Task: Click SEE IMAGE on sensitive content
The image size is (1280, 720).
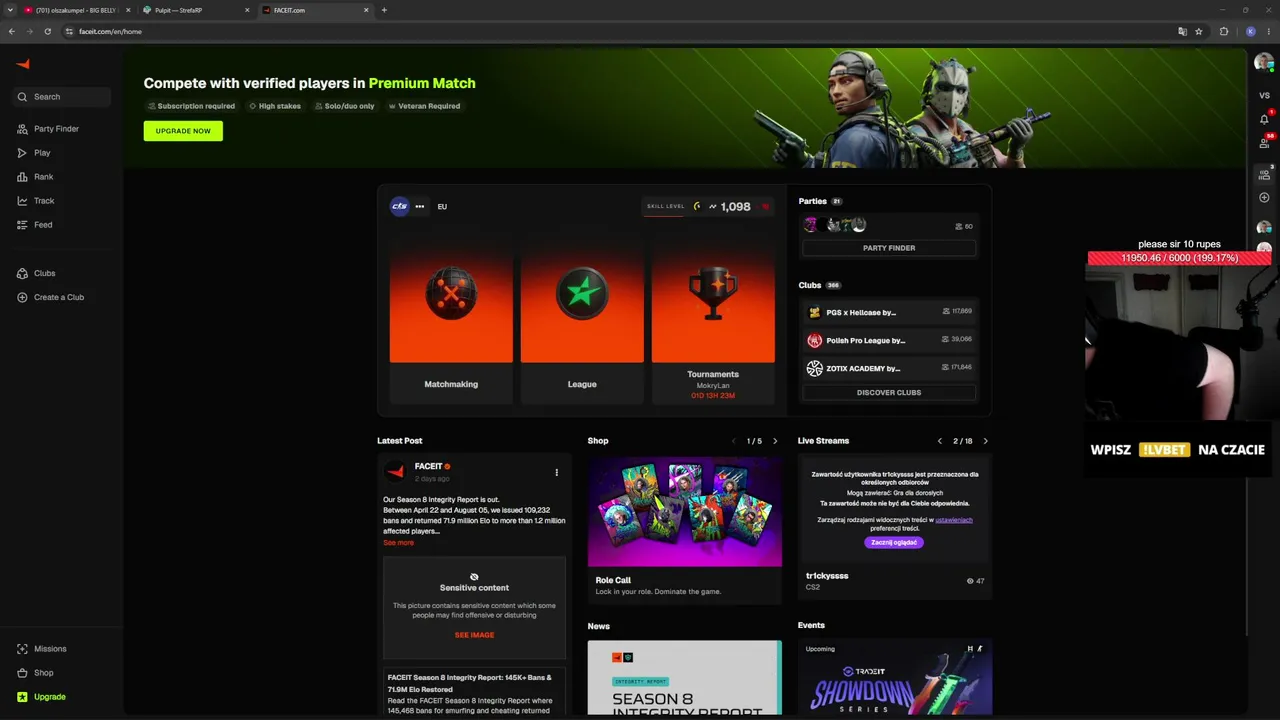Action: (x=474, y=635)
